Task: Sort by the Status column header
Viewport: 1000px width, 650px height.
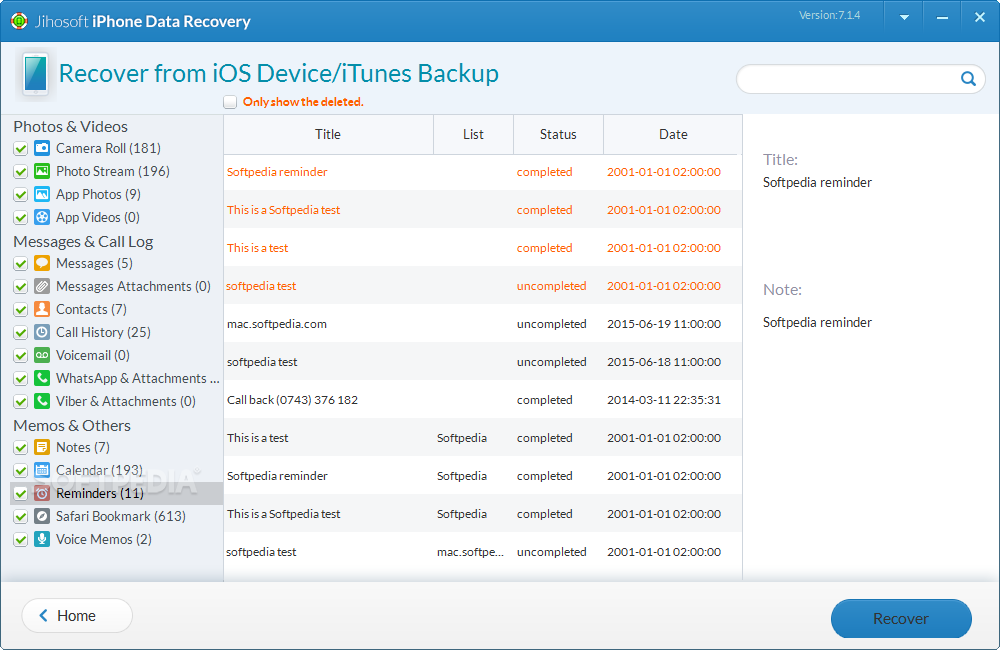Action: coord(558,135)
